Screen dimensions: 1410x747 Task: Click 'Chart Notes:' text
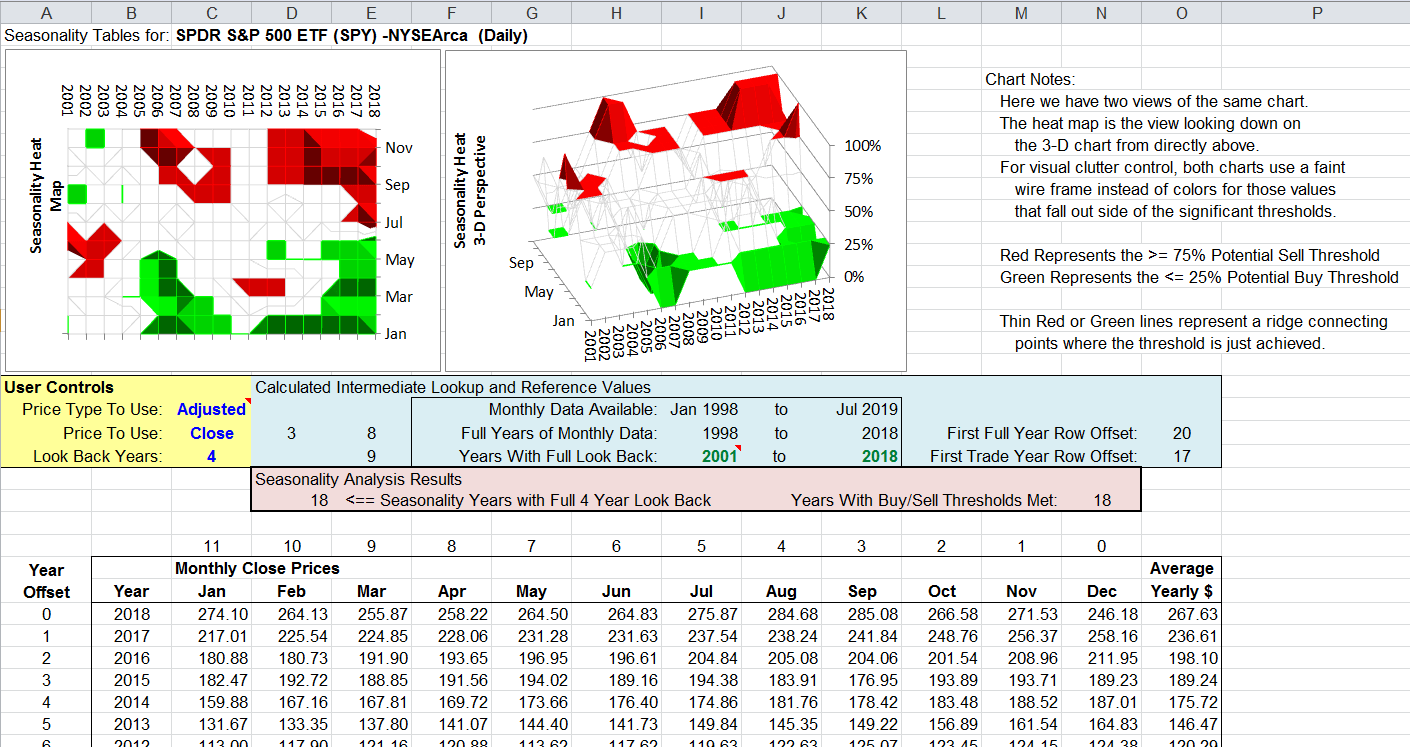1030,79
